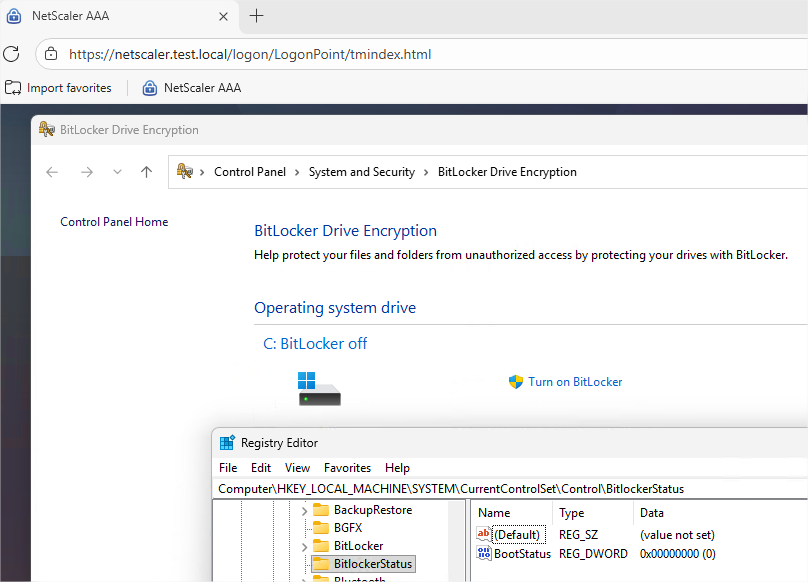Open Import favorites in the bookmarks bar
This screenshot has height=582, width=808.
click(58, 88)
